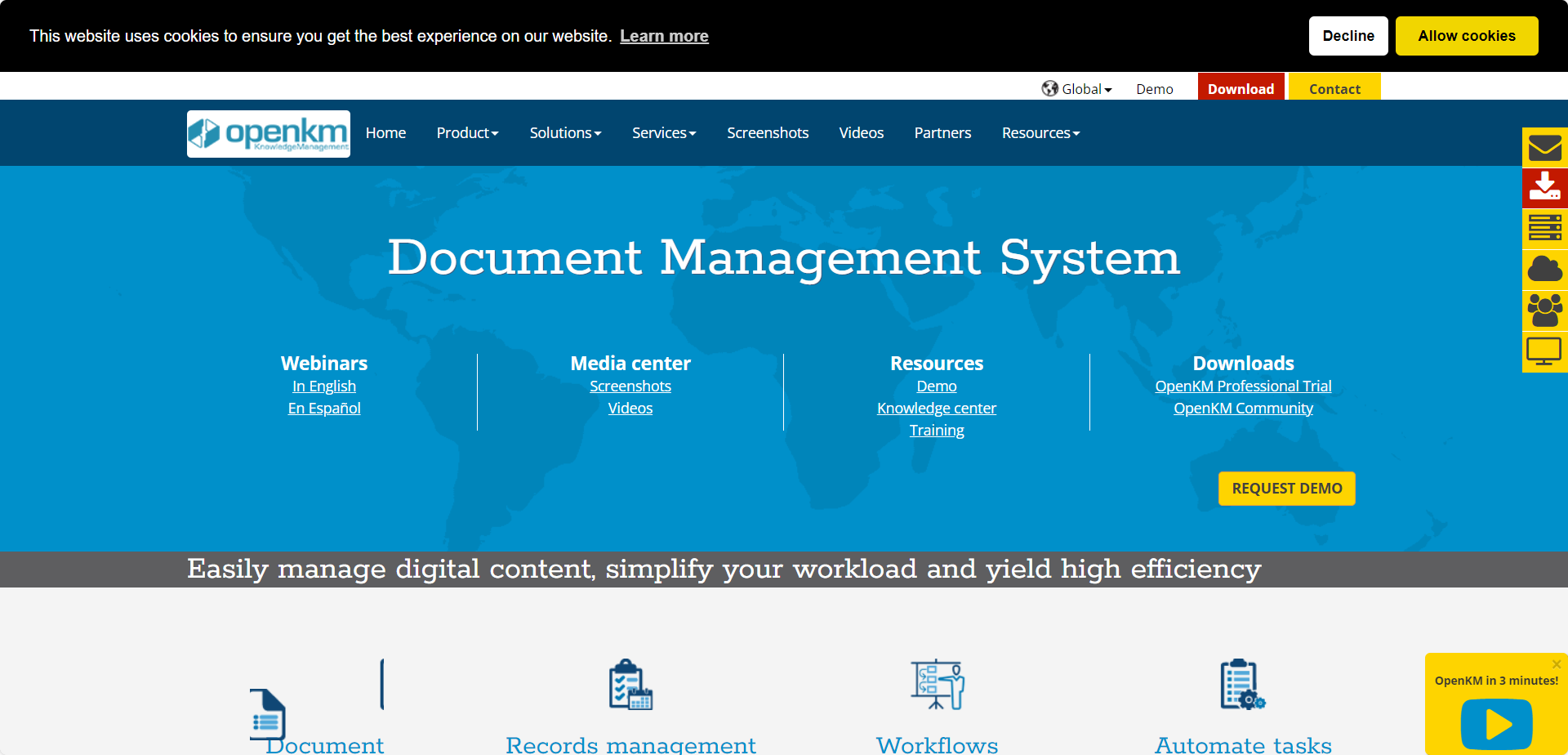Expand the Resources nav menu

(x=1040, y=133)
